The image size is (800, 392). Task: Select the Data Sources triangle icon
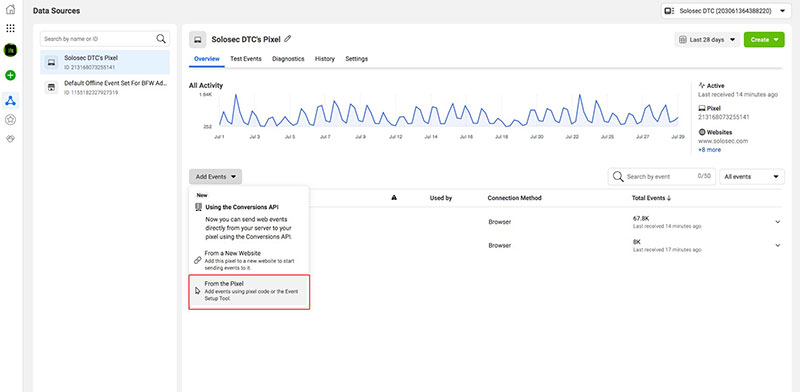coord(10,101)
